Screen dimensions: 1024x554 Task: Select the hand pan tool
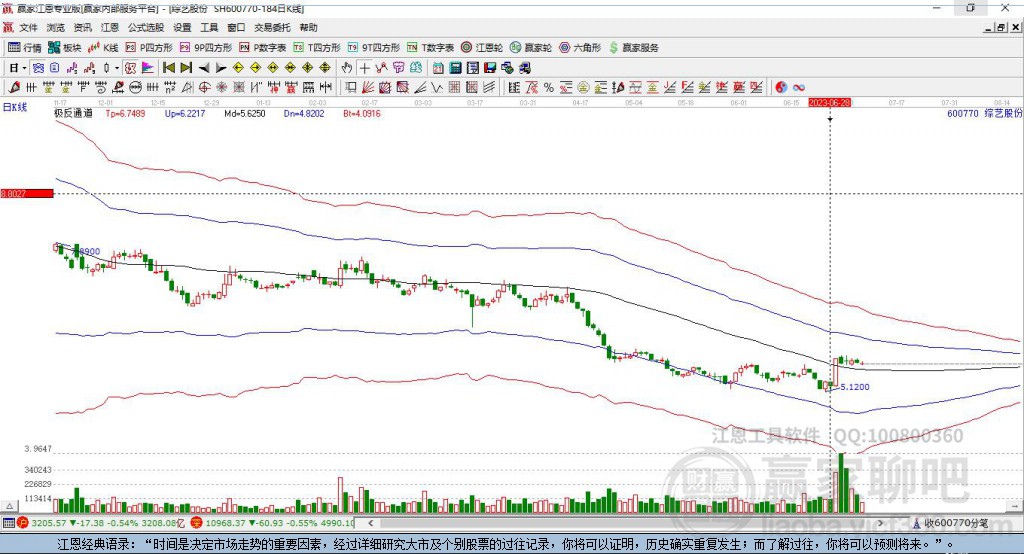tap(347, 68)
